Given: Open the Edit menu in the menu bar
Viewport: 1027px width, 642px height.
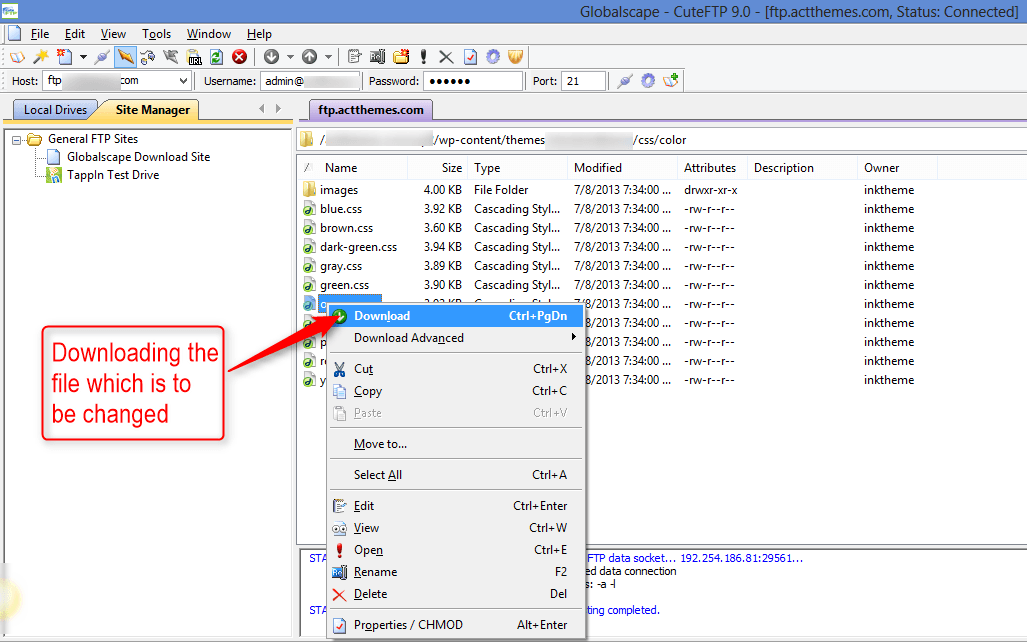Looking at the screenshot, I should pos(75,34).
